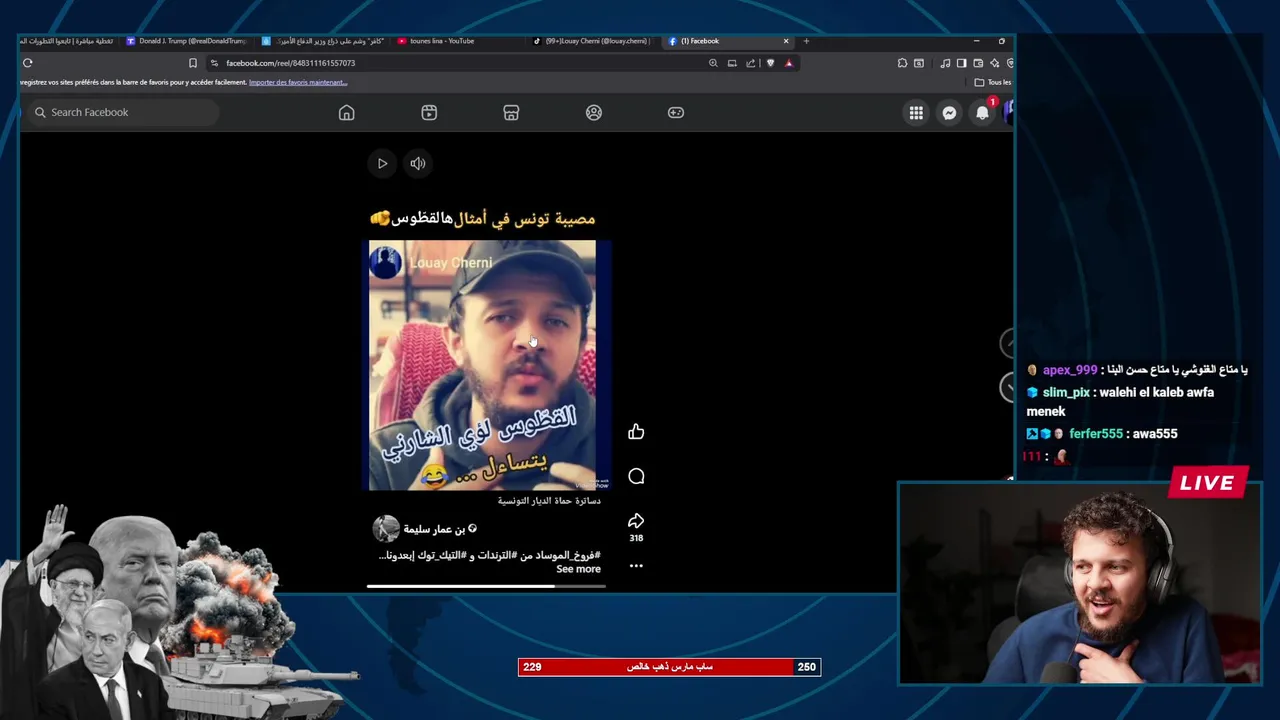
Task: Click the share page icon in address bar
Action: [x=751, y=63]
